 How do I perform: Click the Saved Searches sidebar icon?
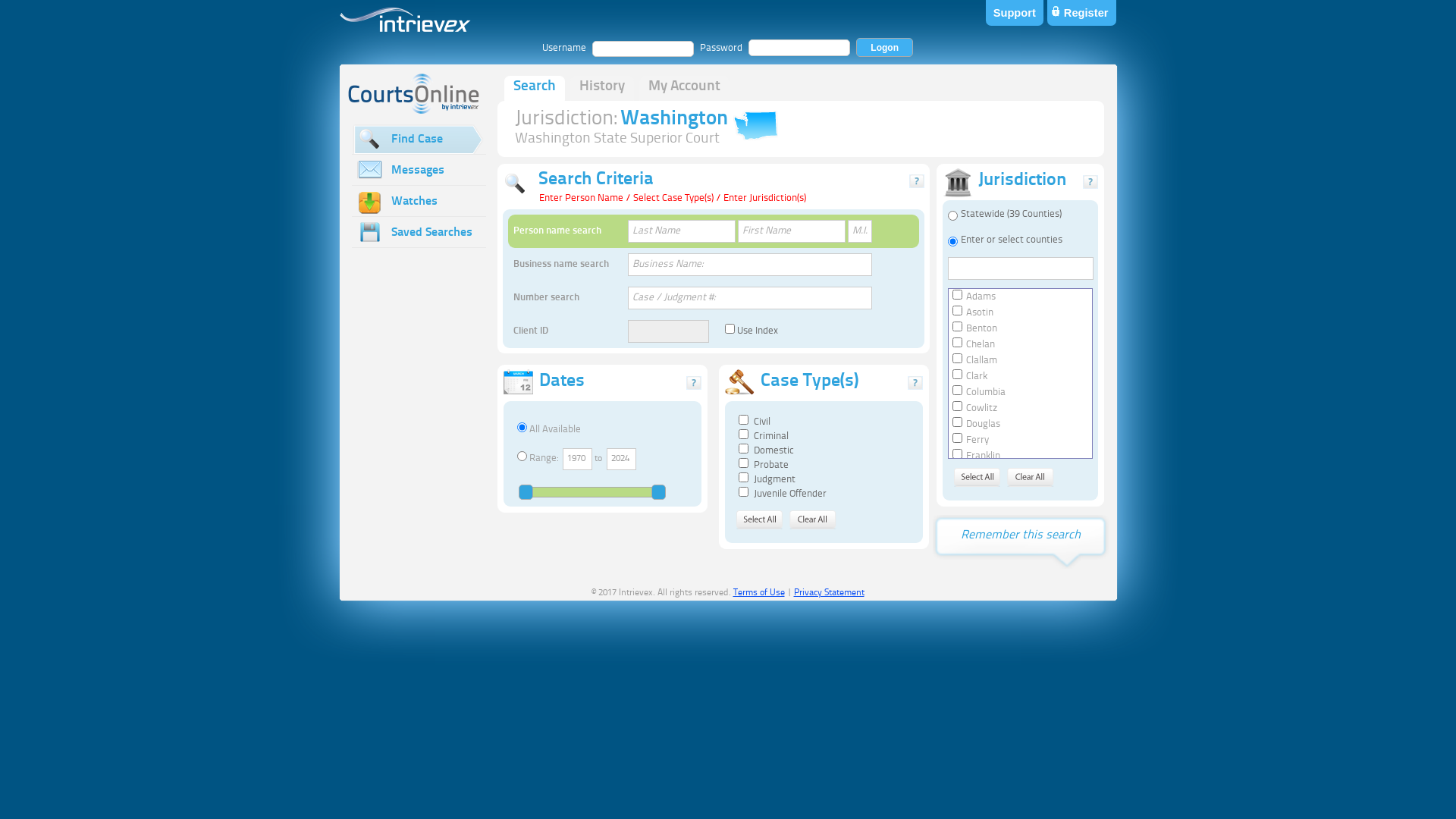[x=369, y=232]
